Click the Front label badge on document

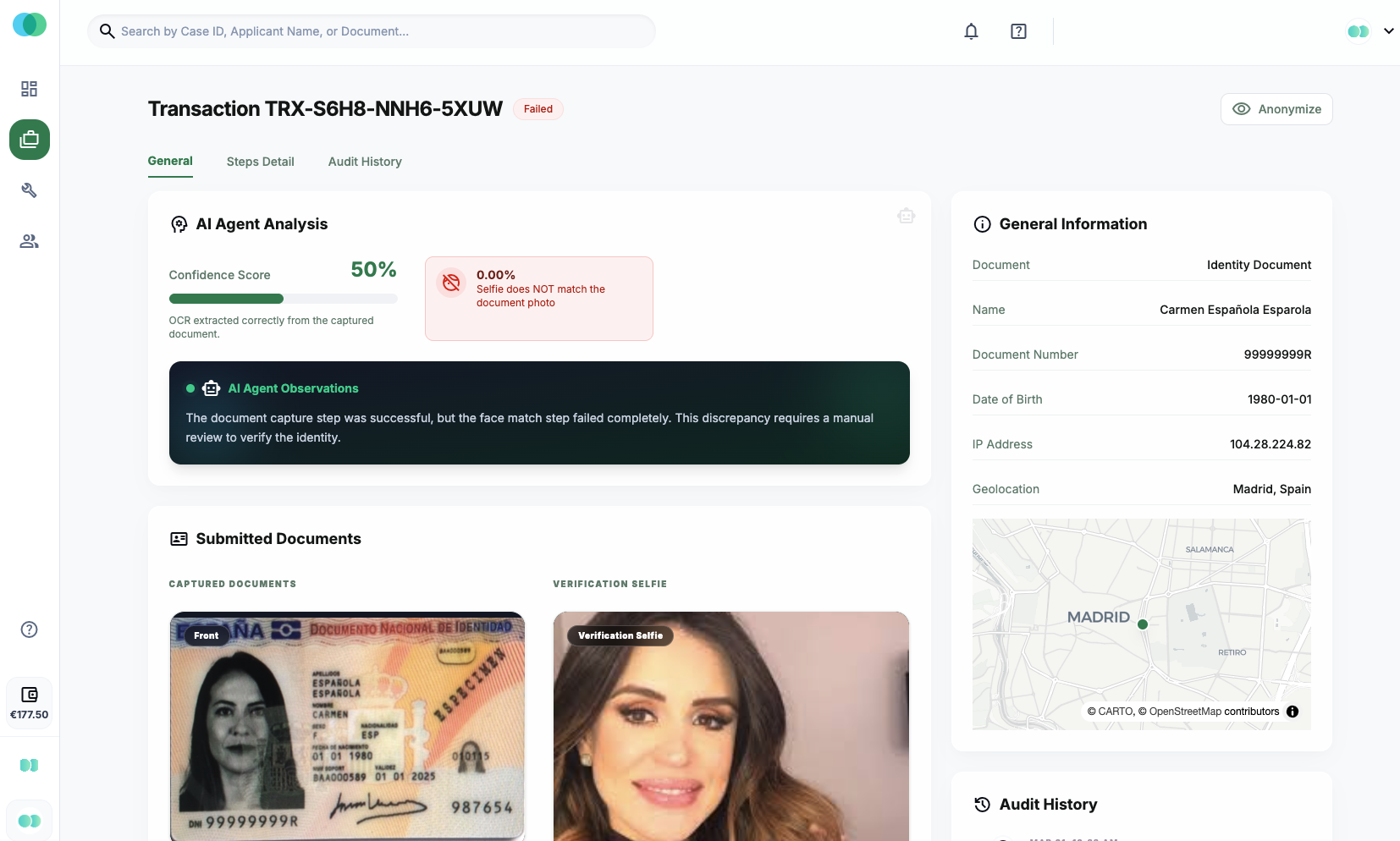tap(206, 635)
